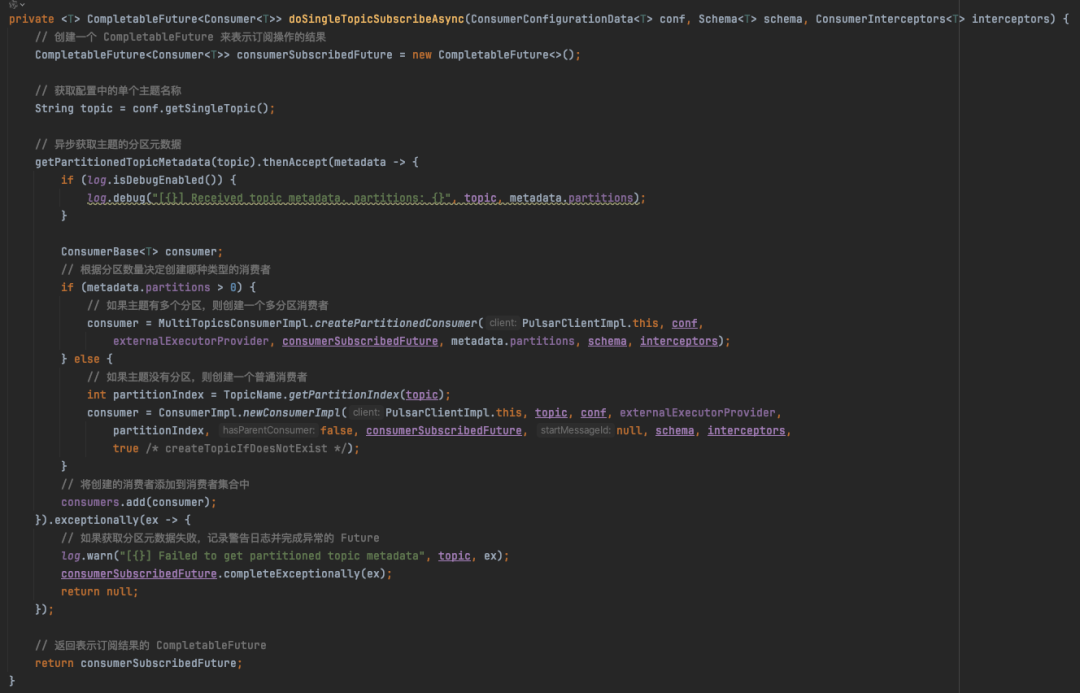Select ConsumerConfigurationData parameter type in signature
This screenshot has height=693, width=1080.
tap(552, 19)
